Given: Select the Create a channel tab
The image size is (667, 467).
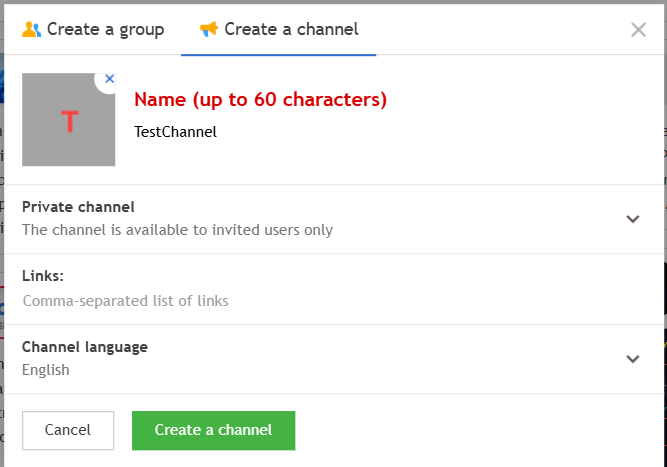Looking at the screenshot, I should click(279, 29).
